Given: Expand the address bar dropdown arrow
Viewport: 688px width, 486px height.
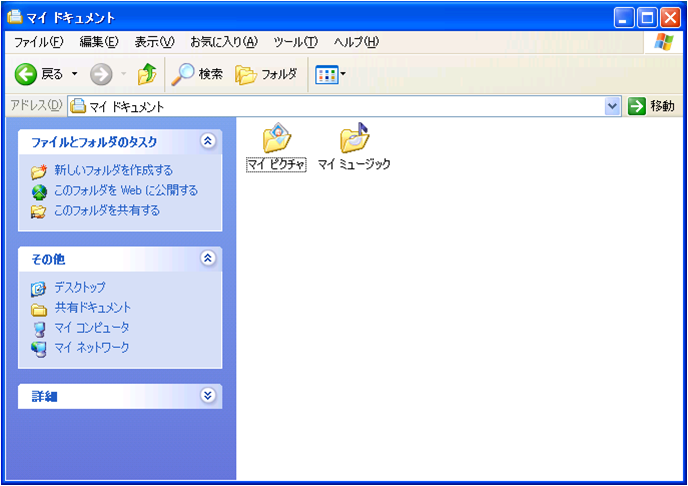Looking at the screenshot, I should [x=613, y=106].
